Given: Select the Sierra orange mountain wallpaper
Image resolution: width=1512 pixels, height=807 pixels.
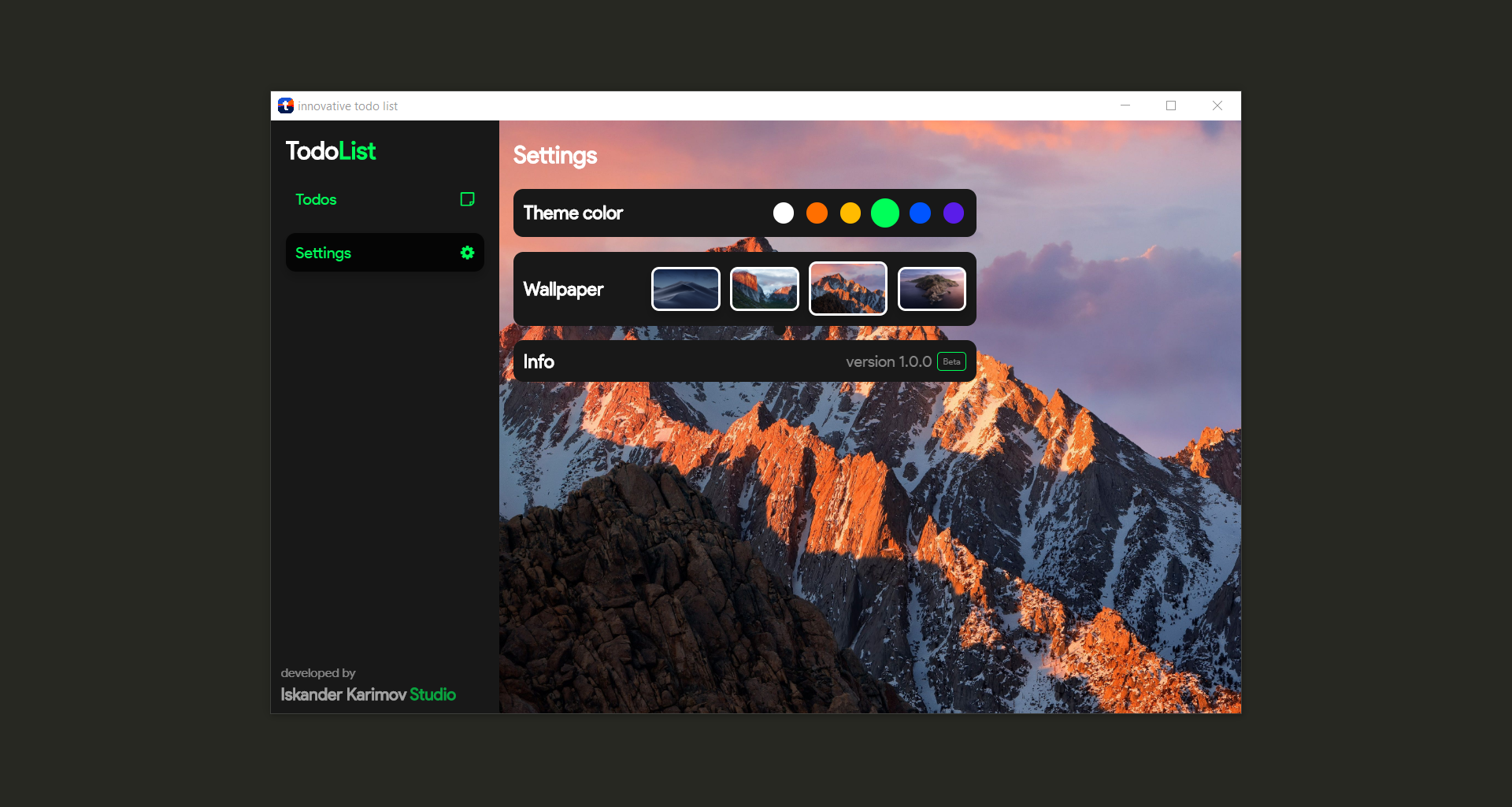Looking at the screenshot, I should click(x=848, y=289).
